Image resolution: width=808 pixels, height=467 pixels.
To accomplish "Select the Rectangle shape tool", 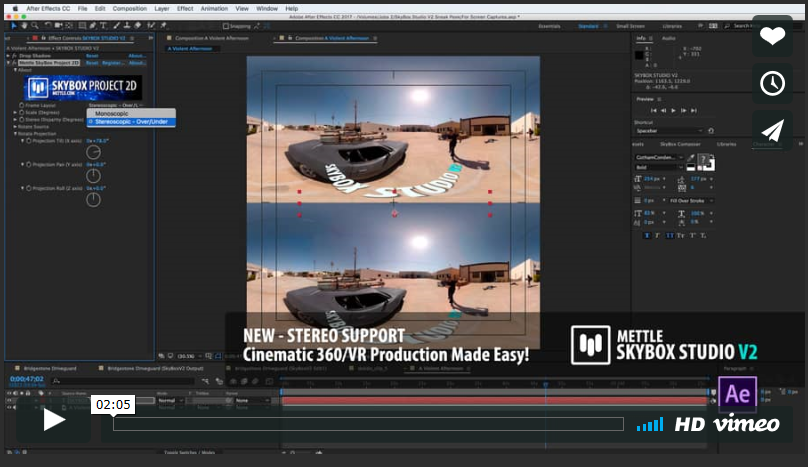I will (x=82, y=25).
